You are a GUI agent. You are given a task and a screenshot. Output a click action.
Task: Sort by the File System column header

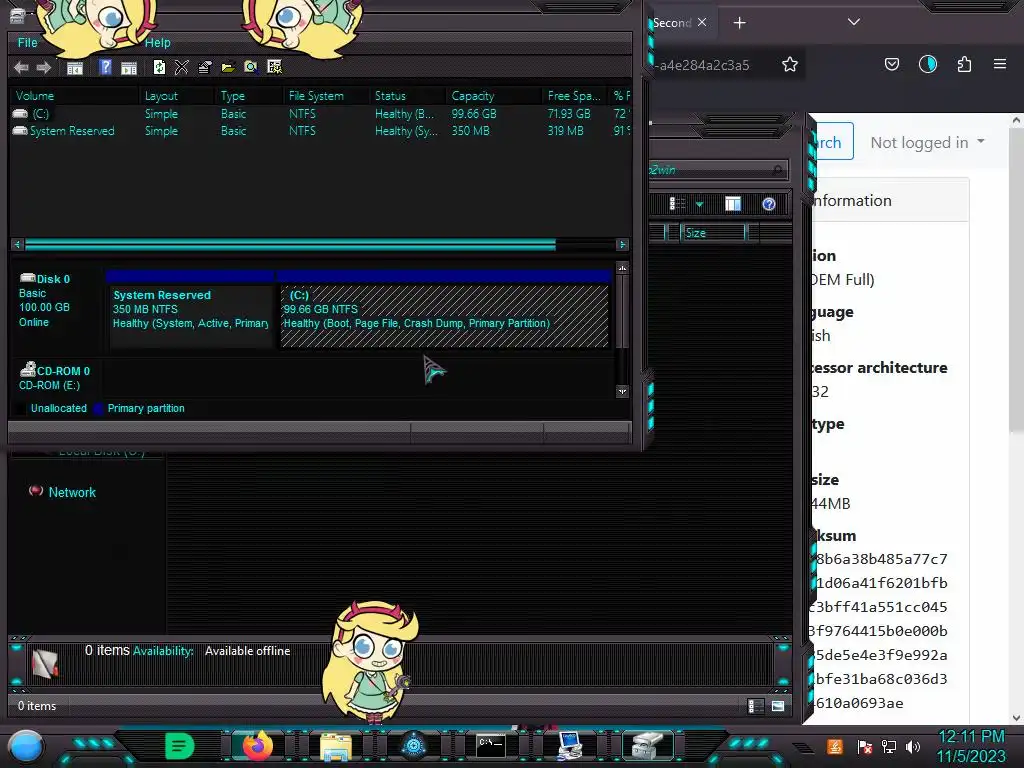(326, 95)
